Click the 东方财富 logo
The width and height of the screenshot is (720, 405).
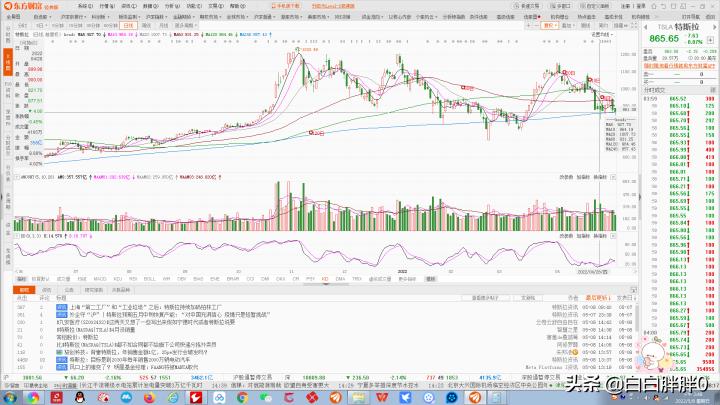25,6
